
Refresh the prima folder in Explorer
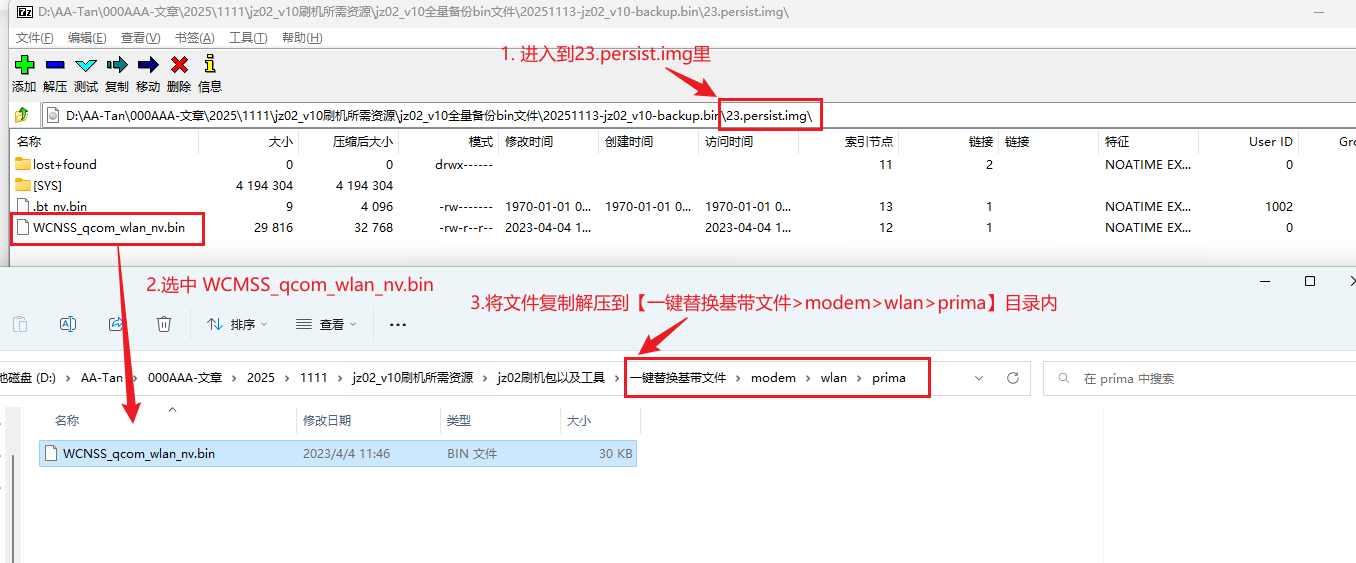click(x=1013, y=378)
